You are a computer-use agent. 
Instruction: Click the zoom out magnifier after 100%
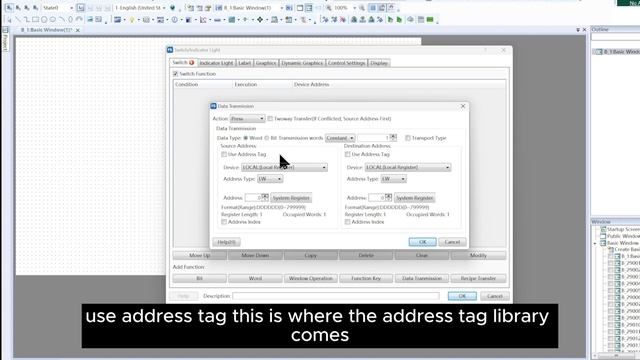tap(362, 8)
